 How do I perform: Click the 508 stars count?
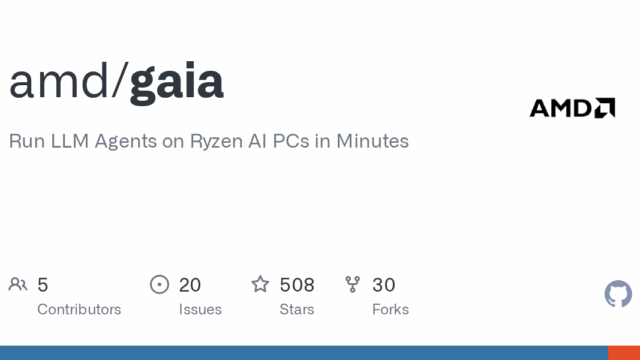click(297, 285)
